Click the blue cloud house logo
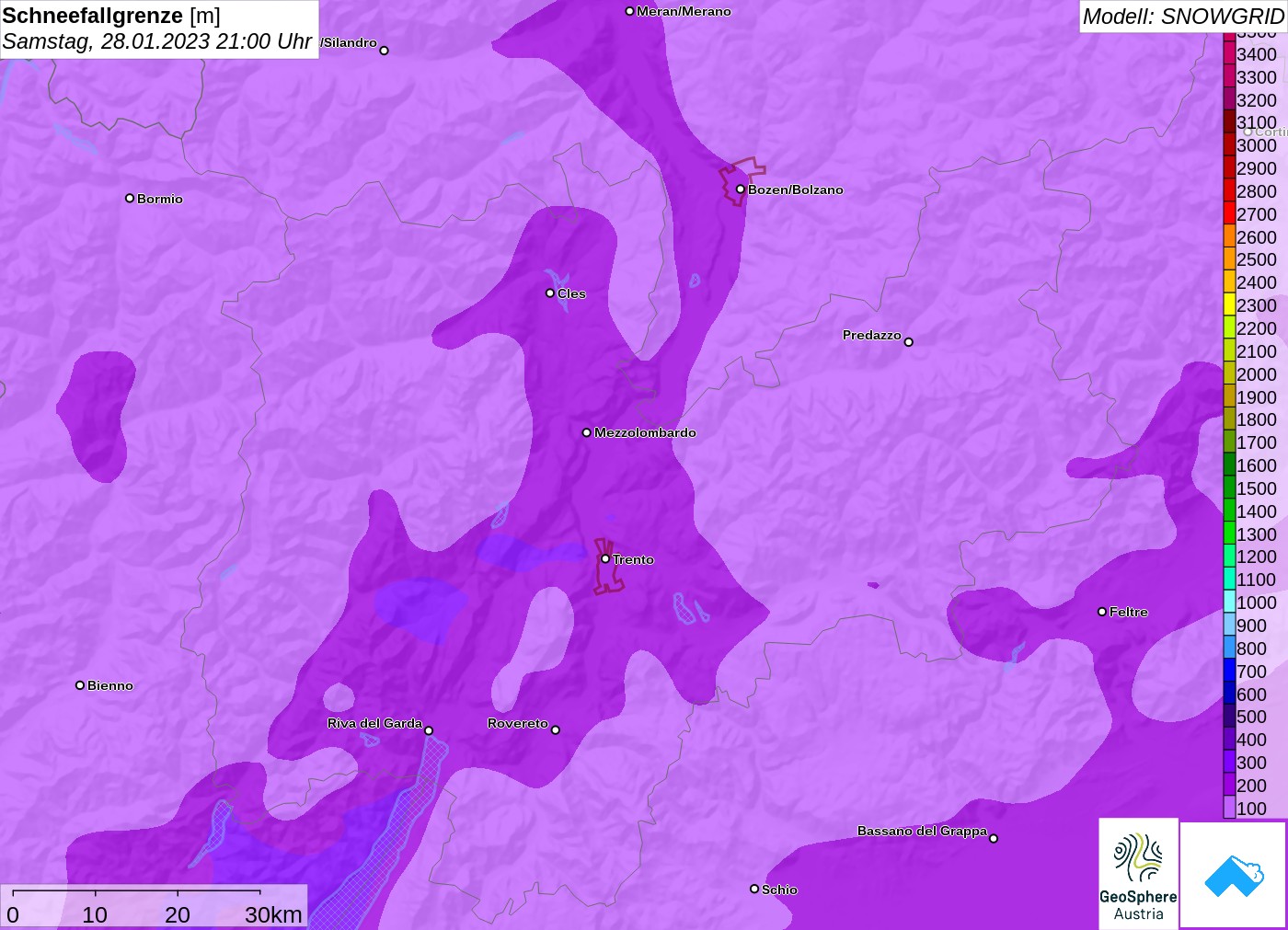Image resolution: width=1288 pixels, height=930 pixels. click(1234, 875)
